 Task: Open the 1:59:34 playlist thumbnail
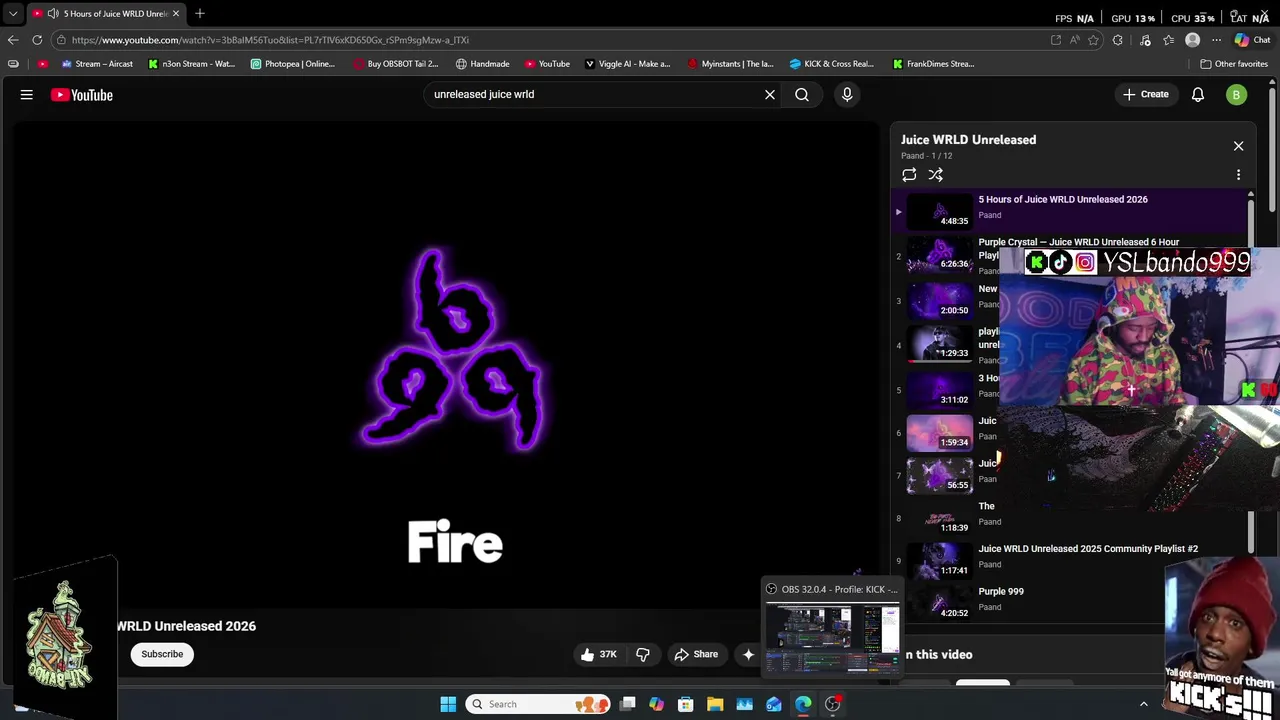939,432
